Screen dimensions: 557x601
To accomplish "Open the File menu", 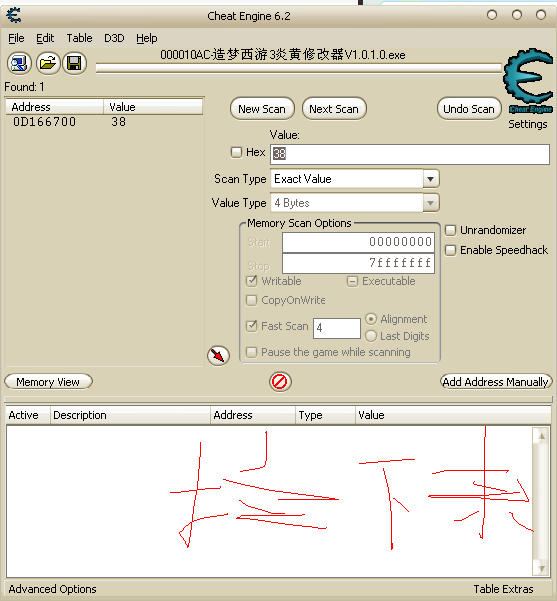I will (x=16, y=38).
